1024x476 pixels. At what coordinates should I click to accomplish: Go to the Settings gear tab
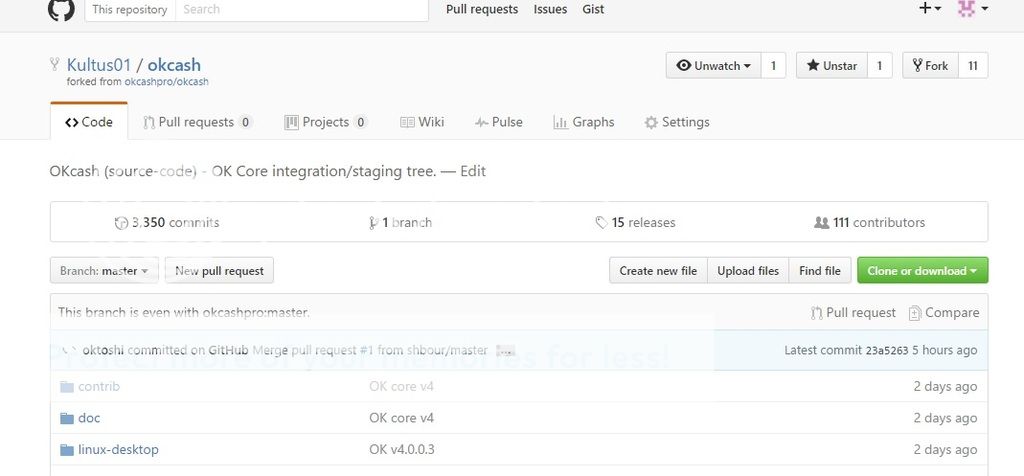click(x=677, y=122)
